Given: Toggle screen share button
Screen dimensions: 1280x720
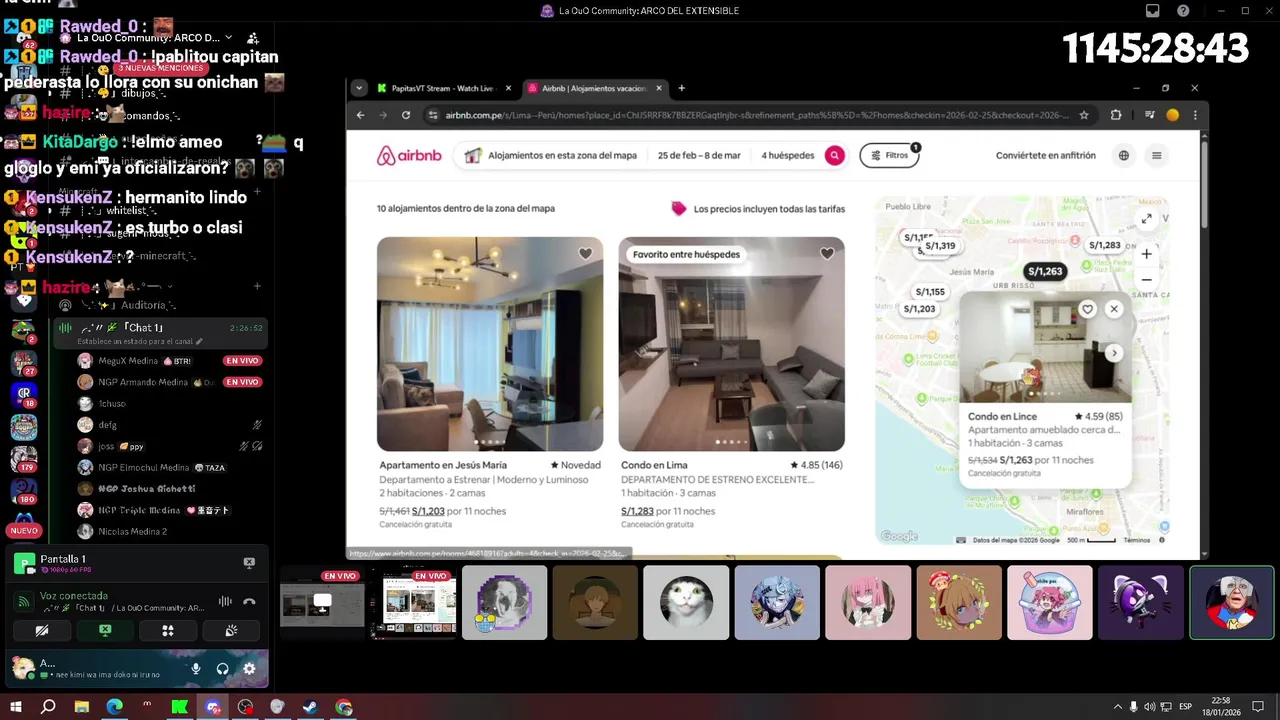Looking at the screenshot, I should point(105,631).
